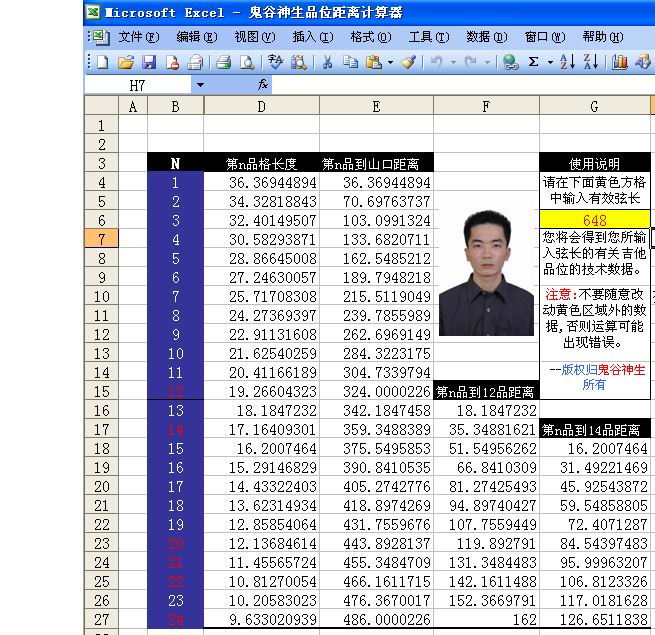Open the 格式 (Format) menu
The width and height of the screenshot is (655, 635).
pos(370,37)
